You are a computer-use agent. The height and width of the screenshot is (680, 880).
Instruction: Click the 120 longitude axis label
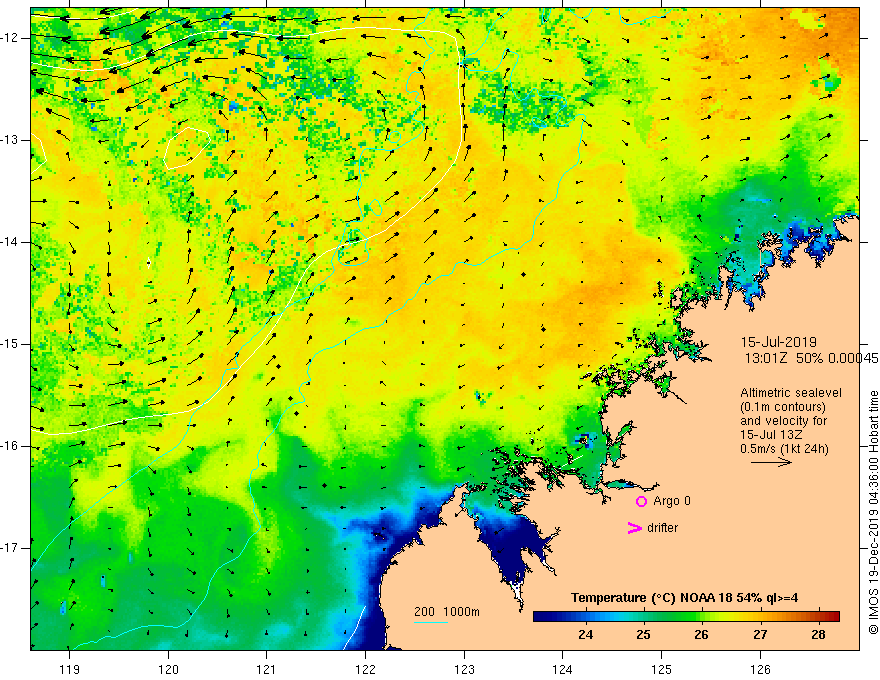pos(168,669)
